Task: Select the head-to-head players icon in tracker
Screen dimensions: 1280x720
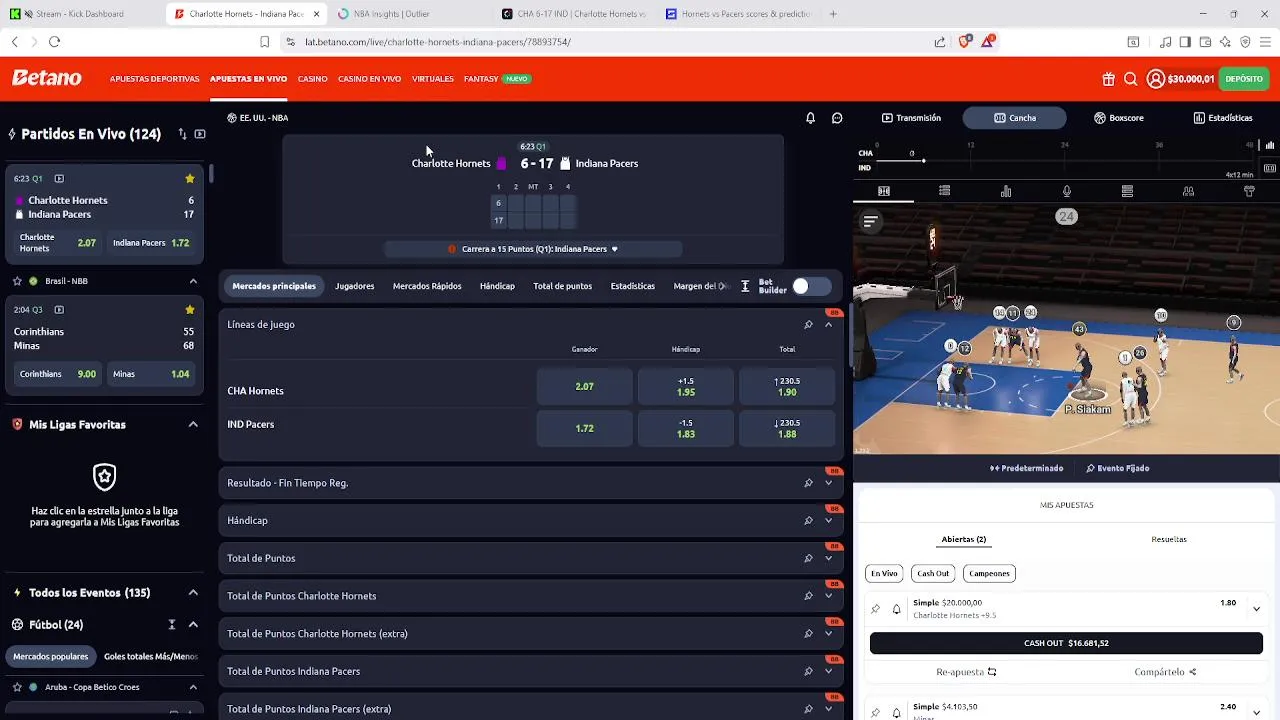Action: point(1188,191)
